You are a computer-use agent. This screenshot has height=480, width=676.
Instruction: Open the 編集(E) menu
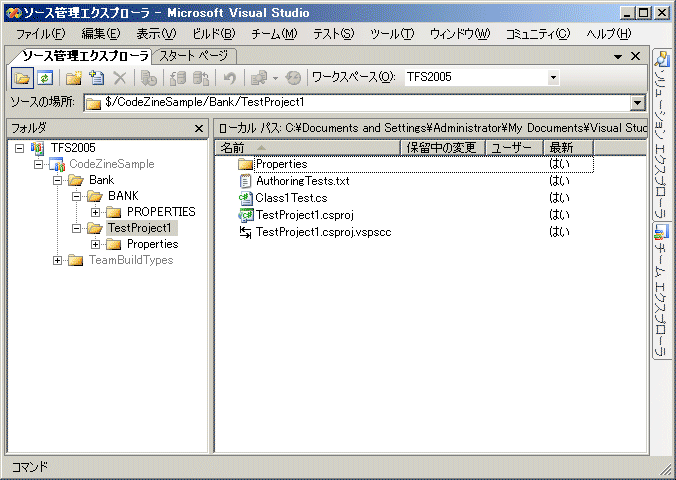[101, 33]
